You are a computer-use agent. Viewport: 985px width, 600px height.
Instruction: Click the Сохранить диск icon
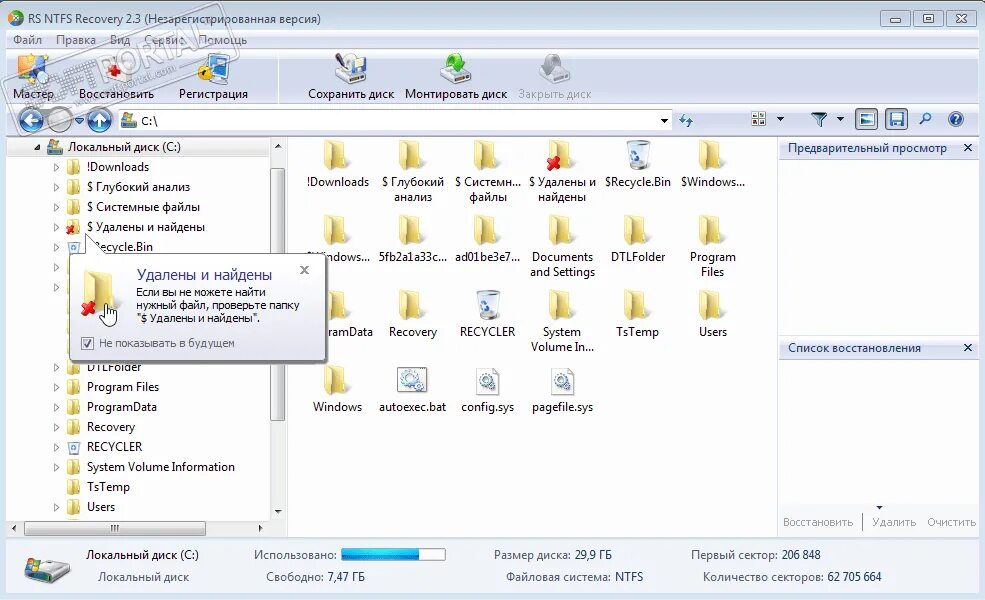click(352, 75)
